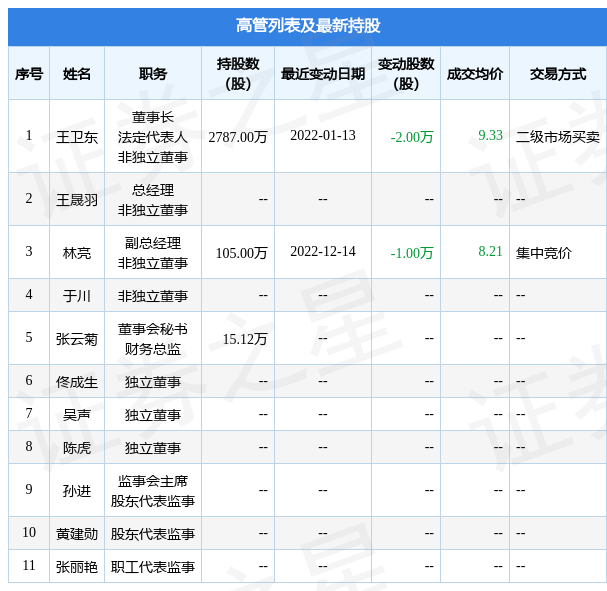The image size is (607, 591).
Task: Select the name 陈虎
Action: click(x=77, y=448)
